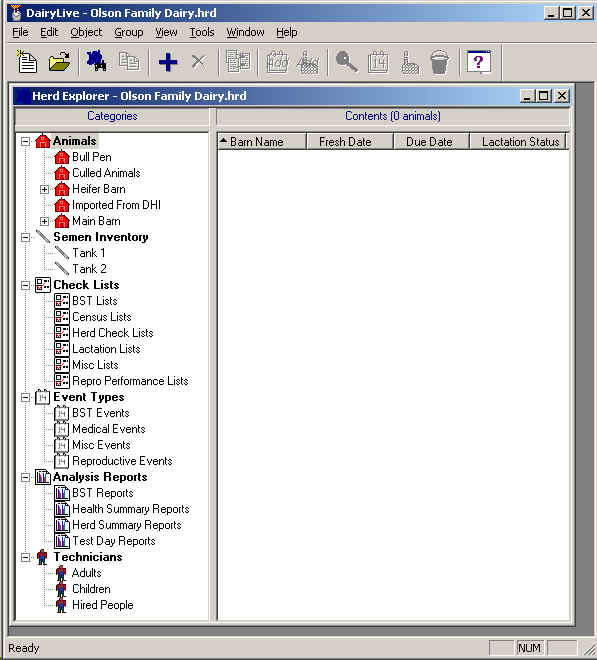
Task: Click the blue cow toolbar icon
Action: [96, 62]
